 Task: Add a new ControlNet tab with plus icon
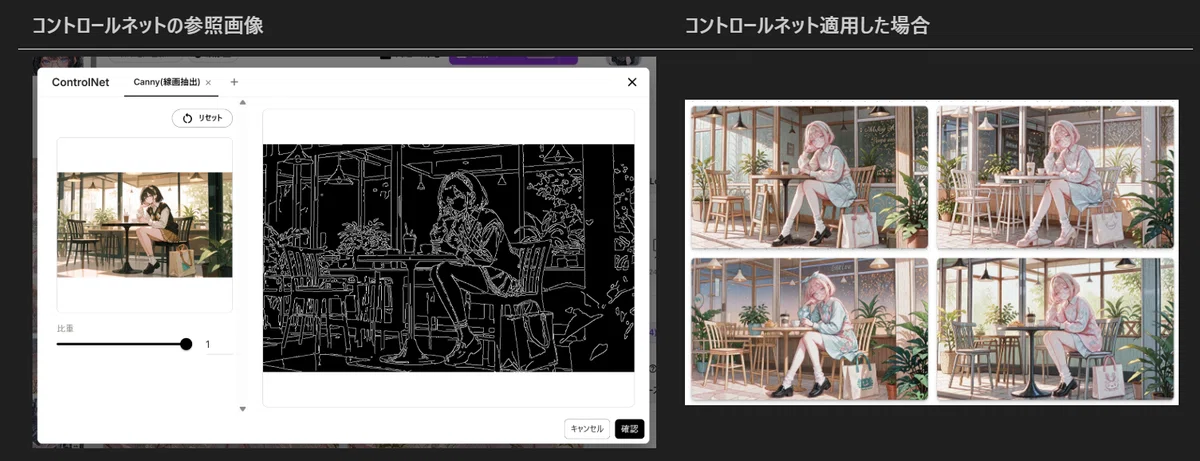click(234, 82)
